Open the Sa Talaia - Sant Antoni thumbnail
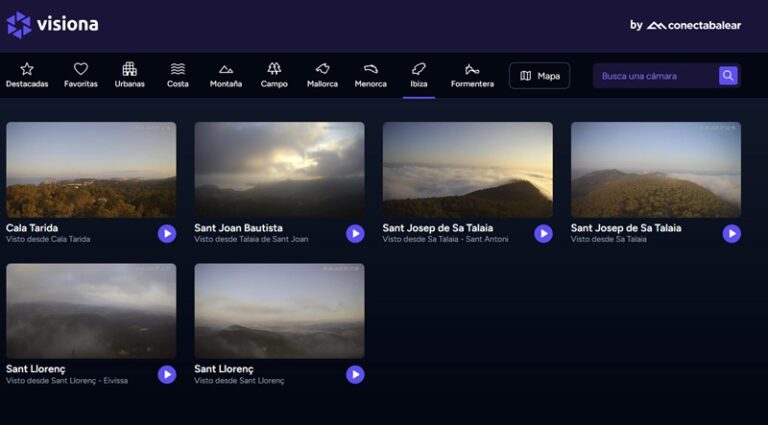 468,169
